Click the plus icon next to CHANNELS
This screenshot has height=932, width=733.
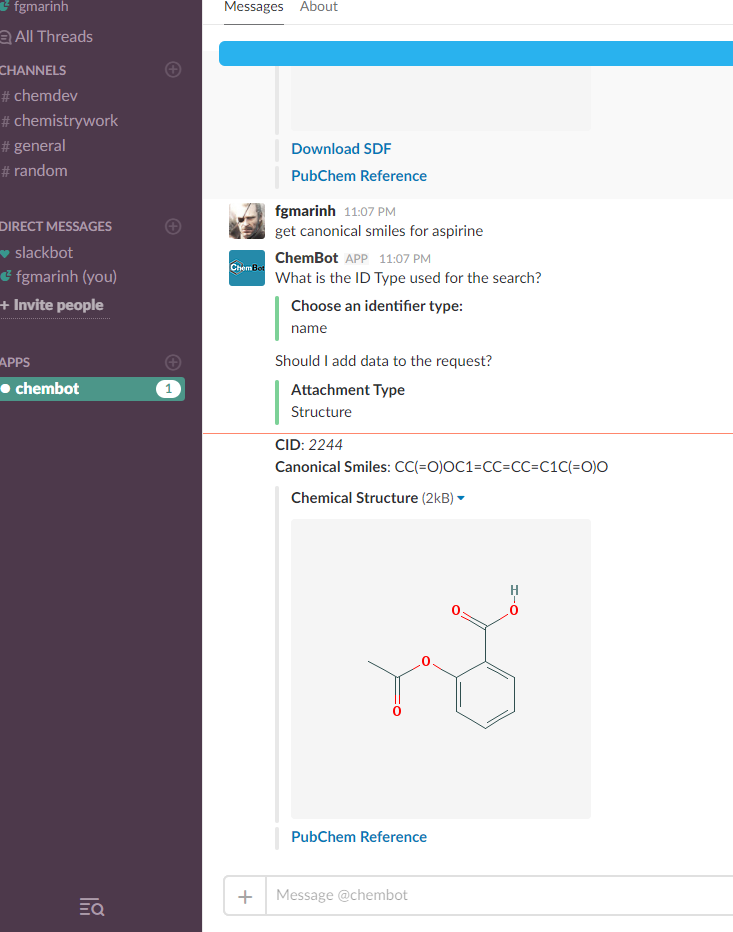click(172, 69)
